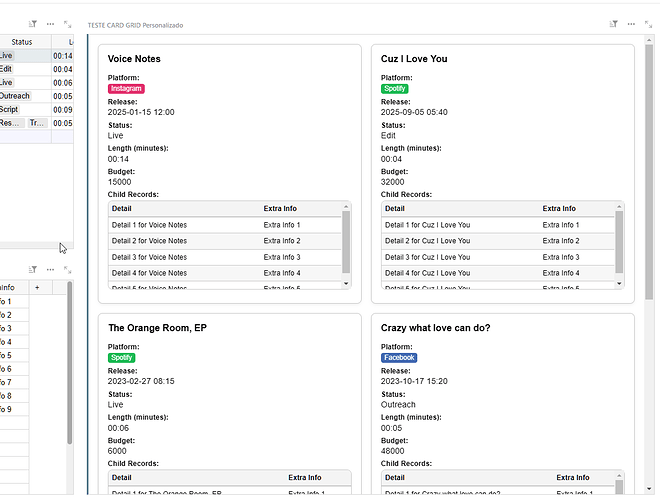Click release date 2023-02-27 08:15

141,381
